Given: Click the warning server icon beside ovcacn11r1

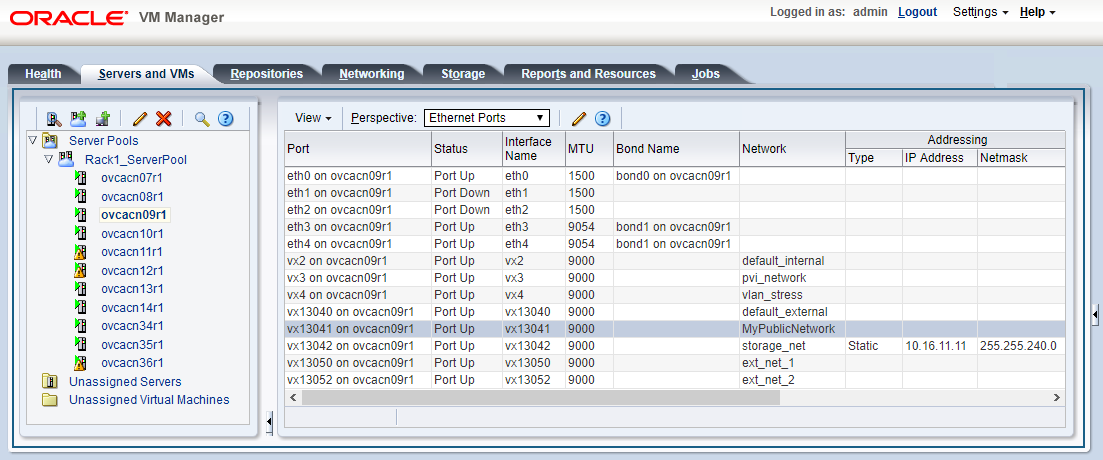Looking at the screenshot, I should click(80, 252).
